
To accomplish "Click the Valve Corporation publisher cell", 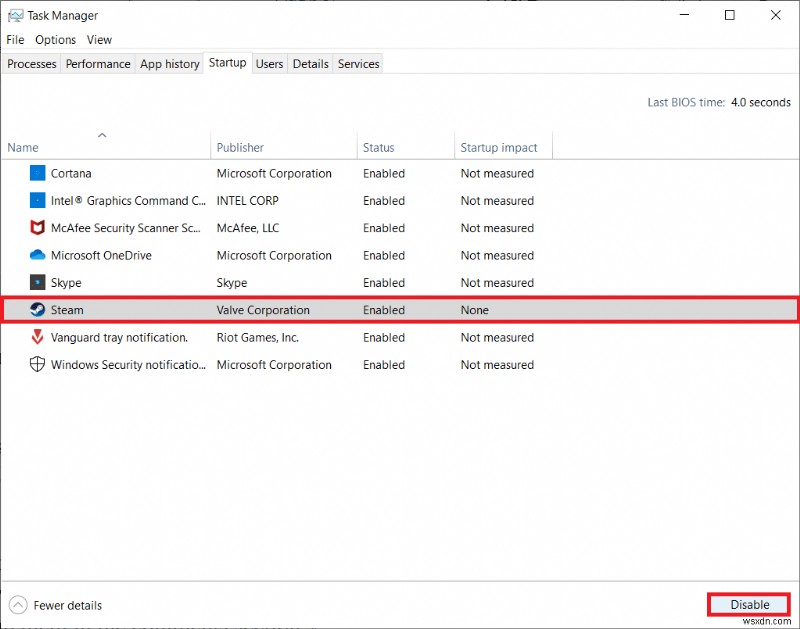I will [263, 310].
